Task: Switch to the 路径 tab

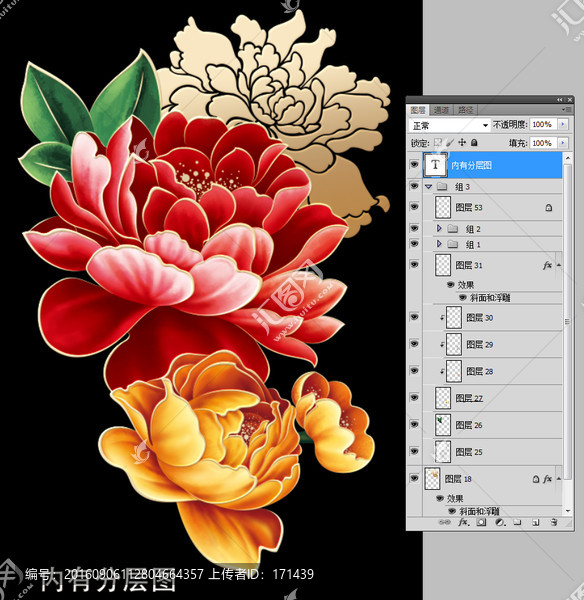Action: tap(465, 110)
